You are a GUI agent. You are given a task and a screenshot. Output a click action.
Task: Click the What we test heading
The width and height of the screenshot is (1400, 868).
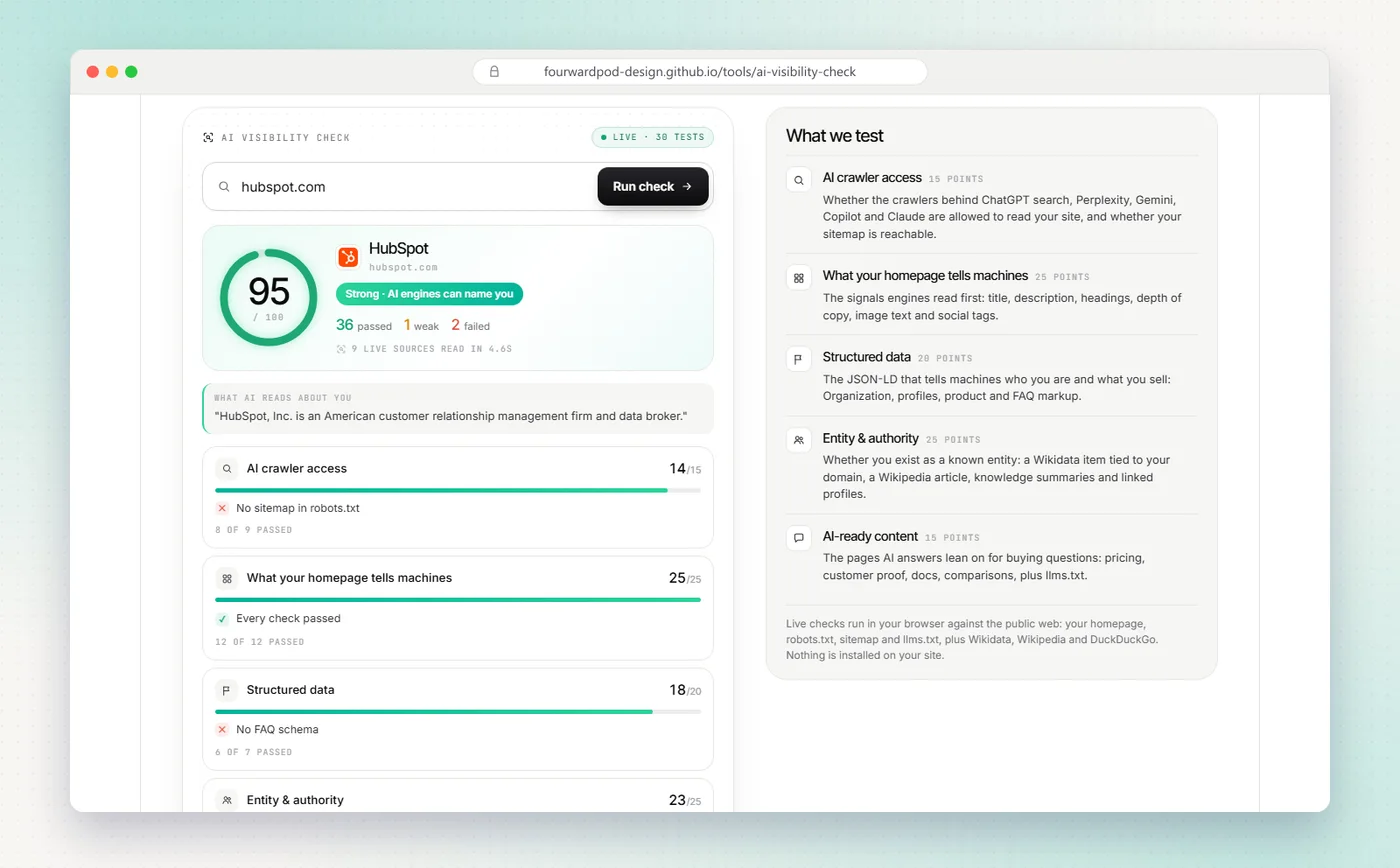tap(835, 136)
